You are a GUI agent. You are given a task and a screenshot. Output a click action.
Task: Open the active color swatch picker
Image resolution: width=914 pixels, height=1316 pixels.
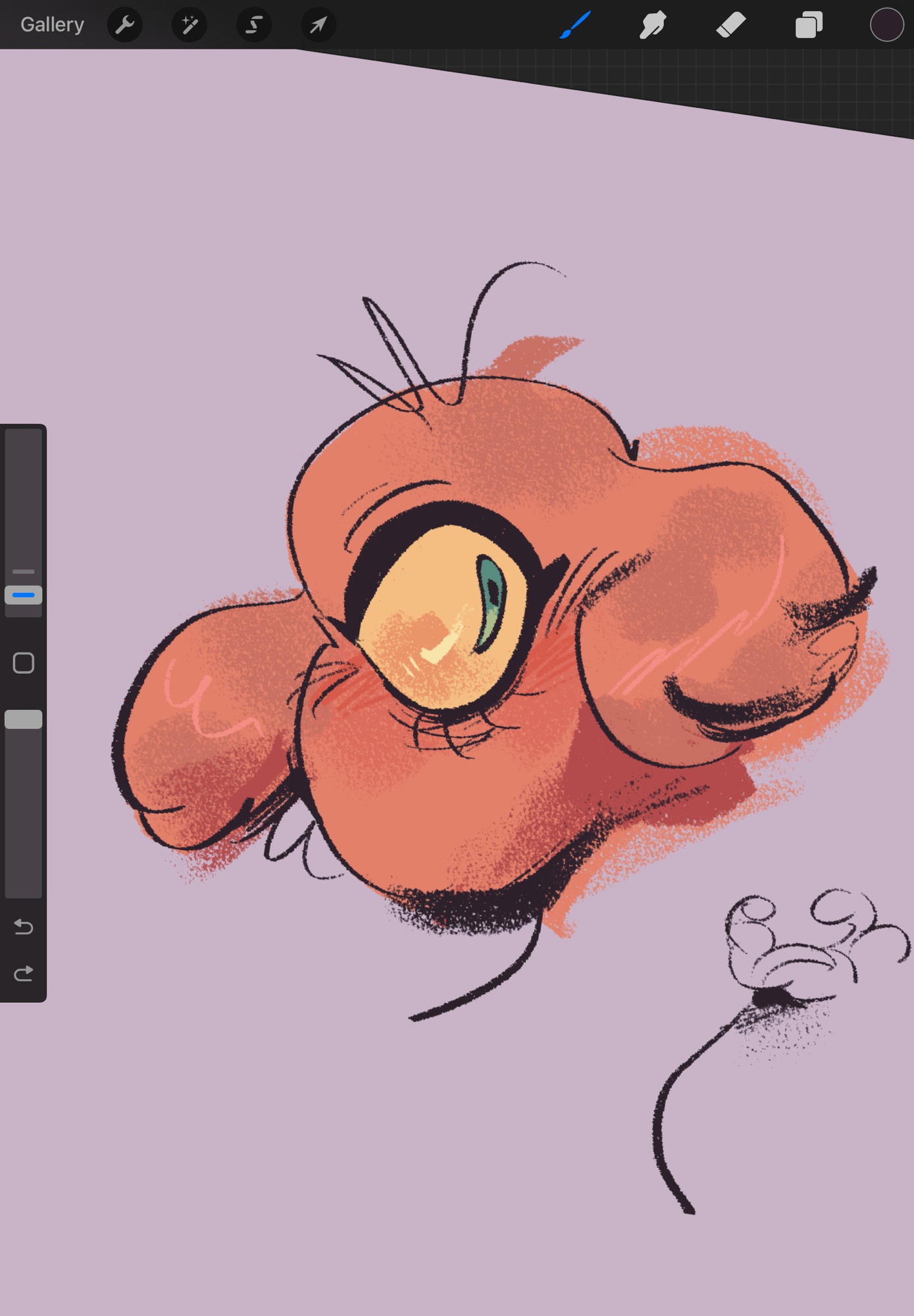pos(886,25)
